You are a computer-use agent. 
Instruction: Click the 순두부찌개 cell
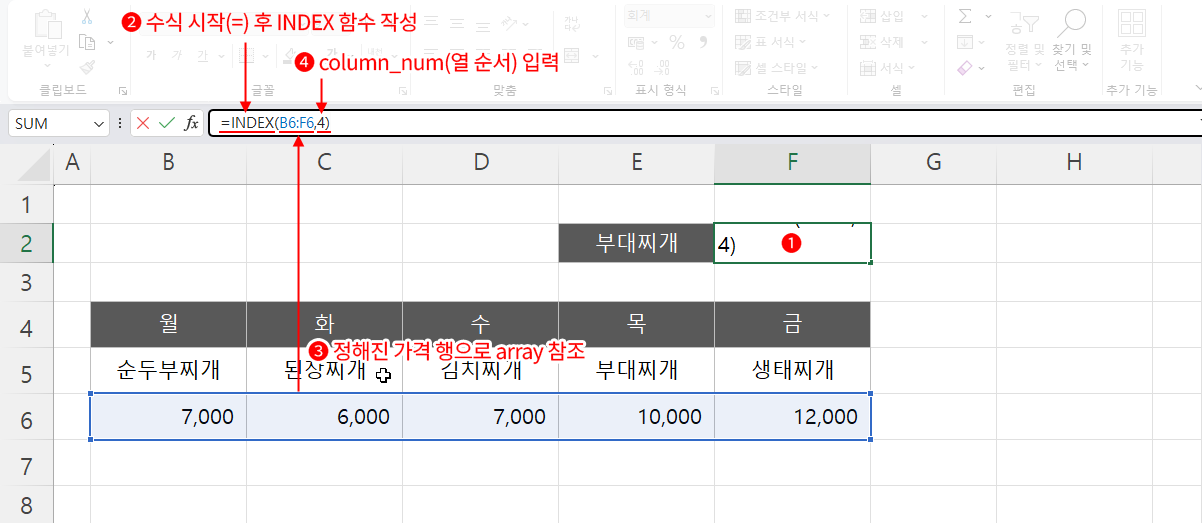(x=168, y=371)
